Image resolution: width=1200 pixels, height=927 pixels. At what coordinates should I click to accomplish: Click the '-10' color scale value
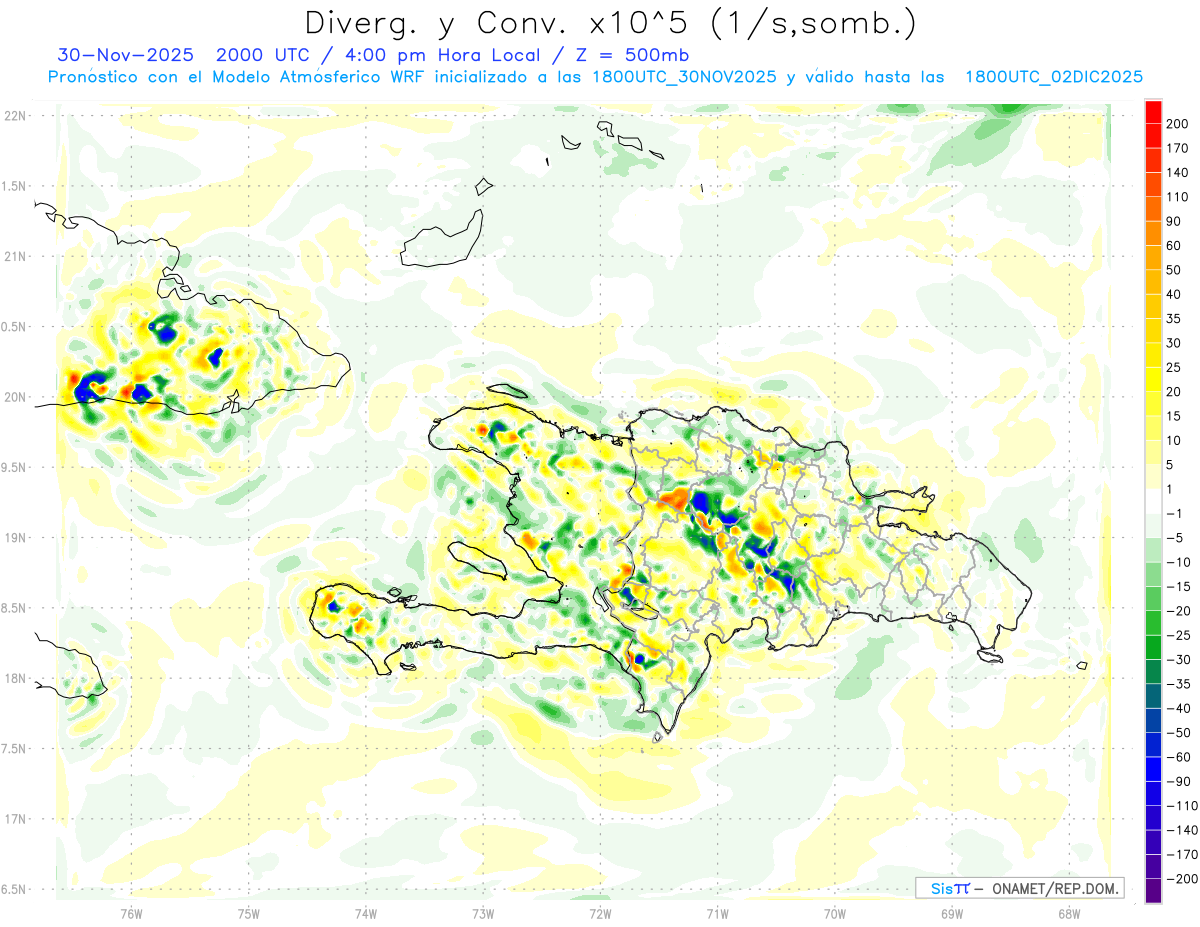coord(1177,562)
